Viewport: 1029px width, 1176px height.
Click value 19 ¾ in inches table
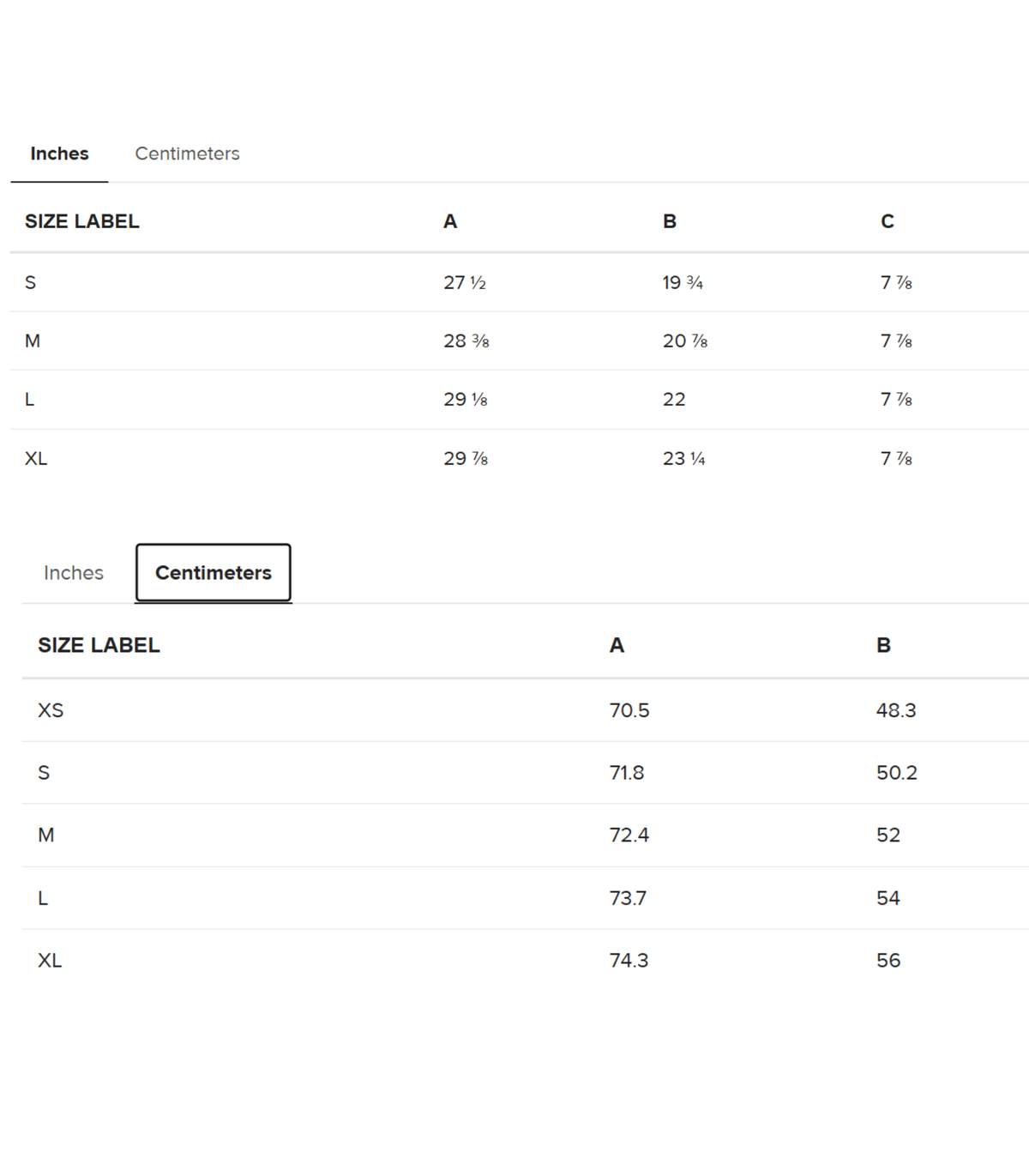[683, 282]
